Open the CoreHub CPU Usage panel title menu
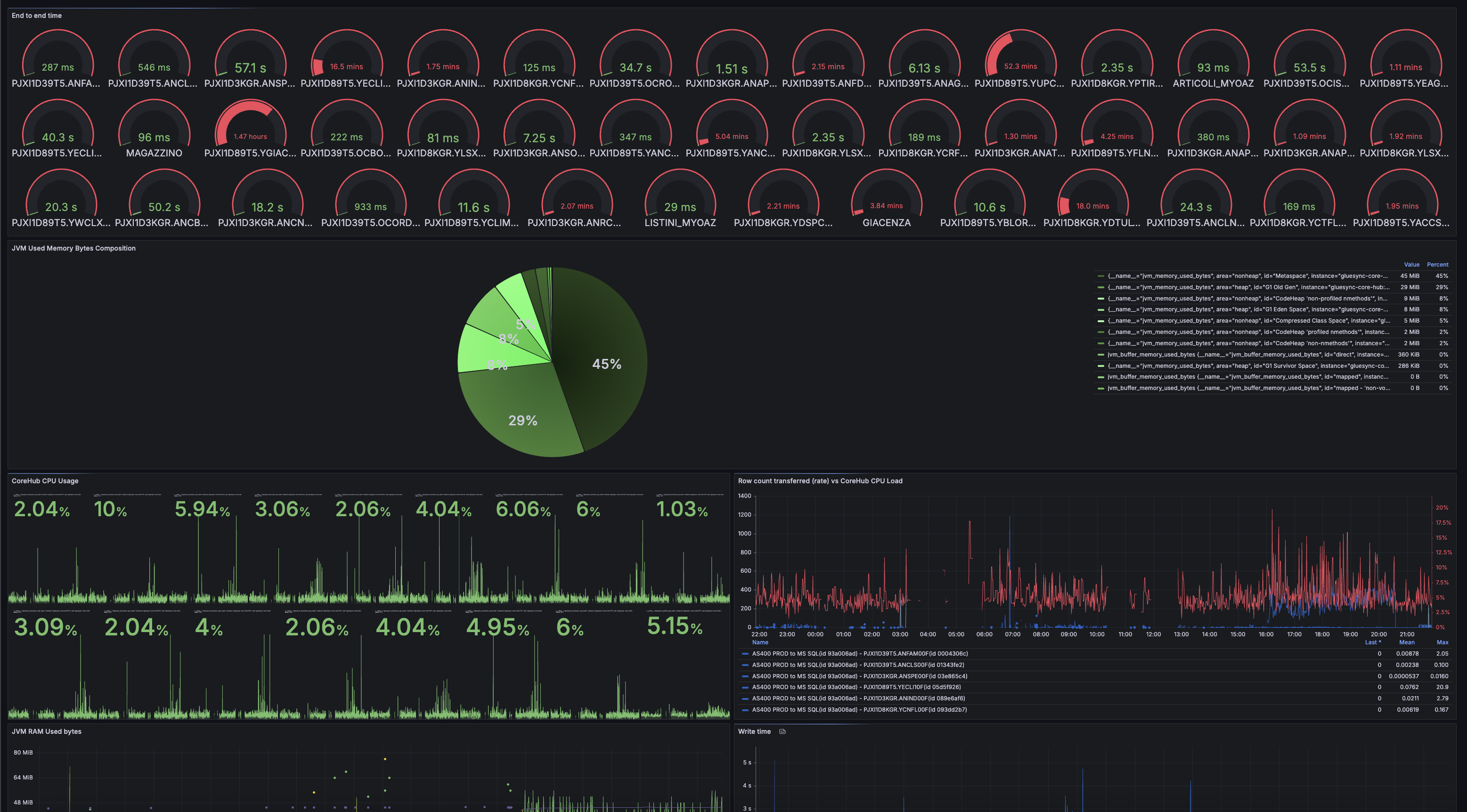The height and width of the screenshot is (812, 1467). [x=45, y=481]
